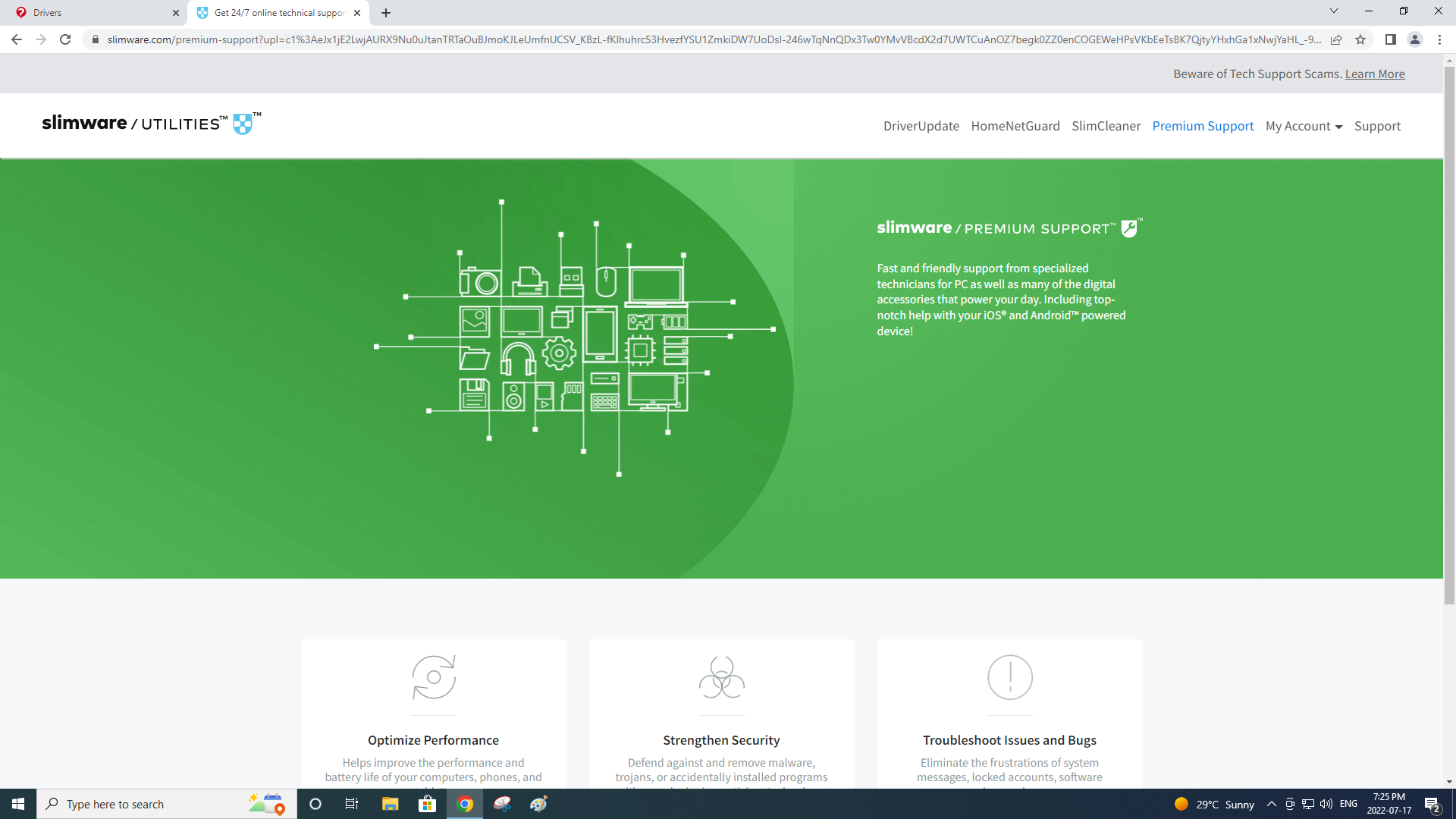Click the Slimware Utilities logo

[151, 123]
